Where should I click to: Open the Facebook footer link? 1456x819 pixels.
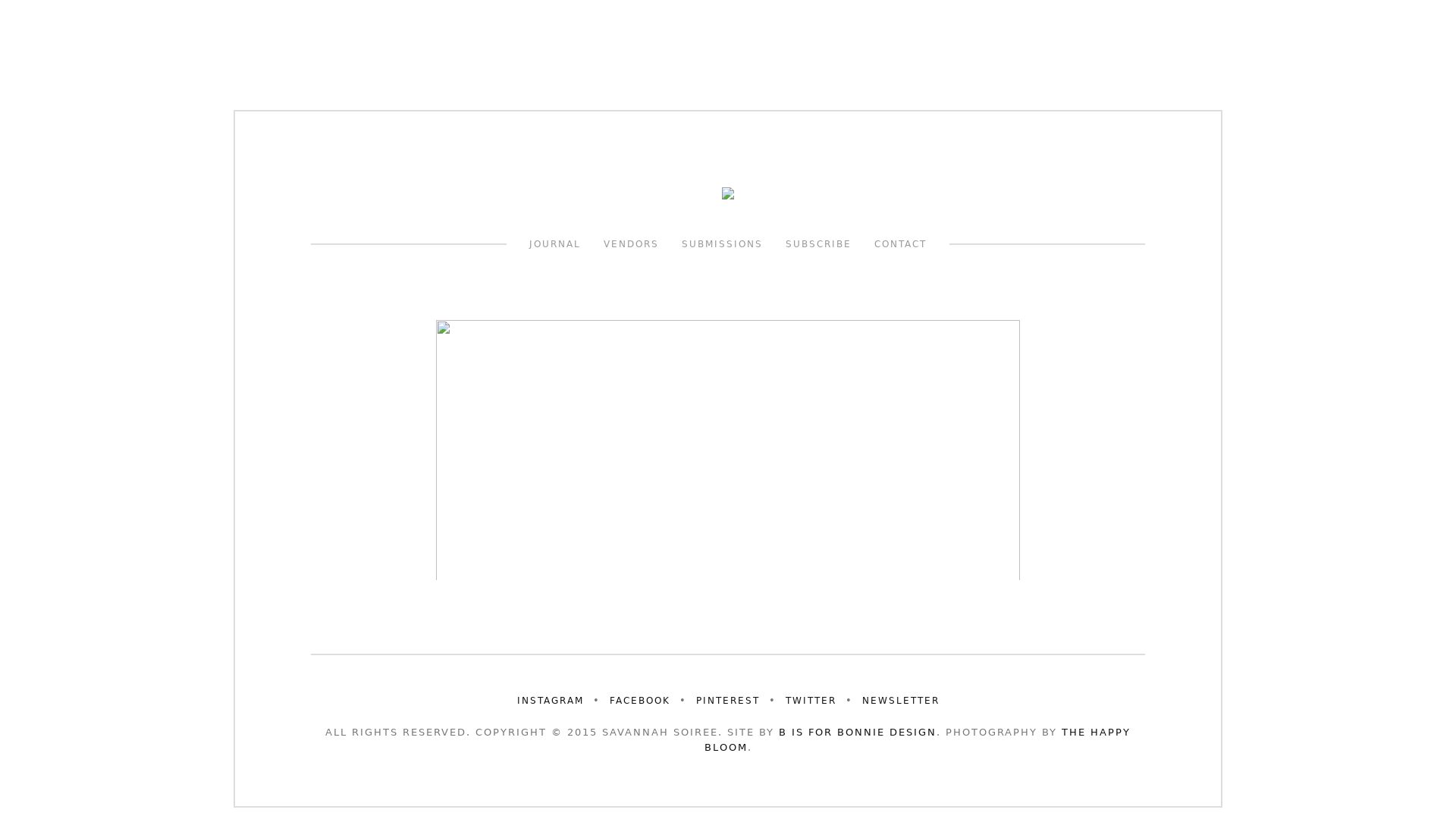tap(639, 701)
